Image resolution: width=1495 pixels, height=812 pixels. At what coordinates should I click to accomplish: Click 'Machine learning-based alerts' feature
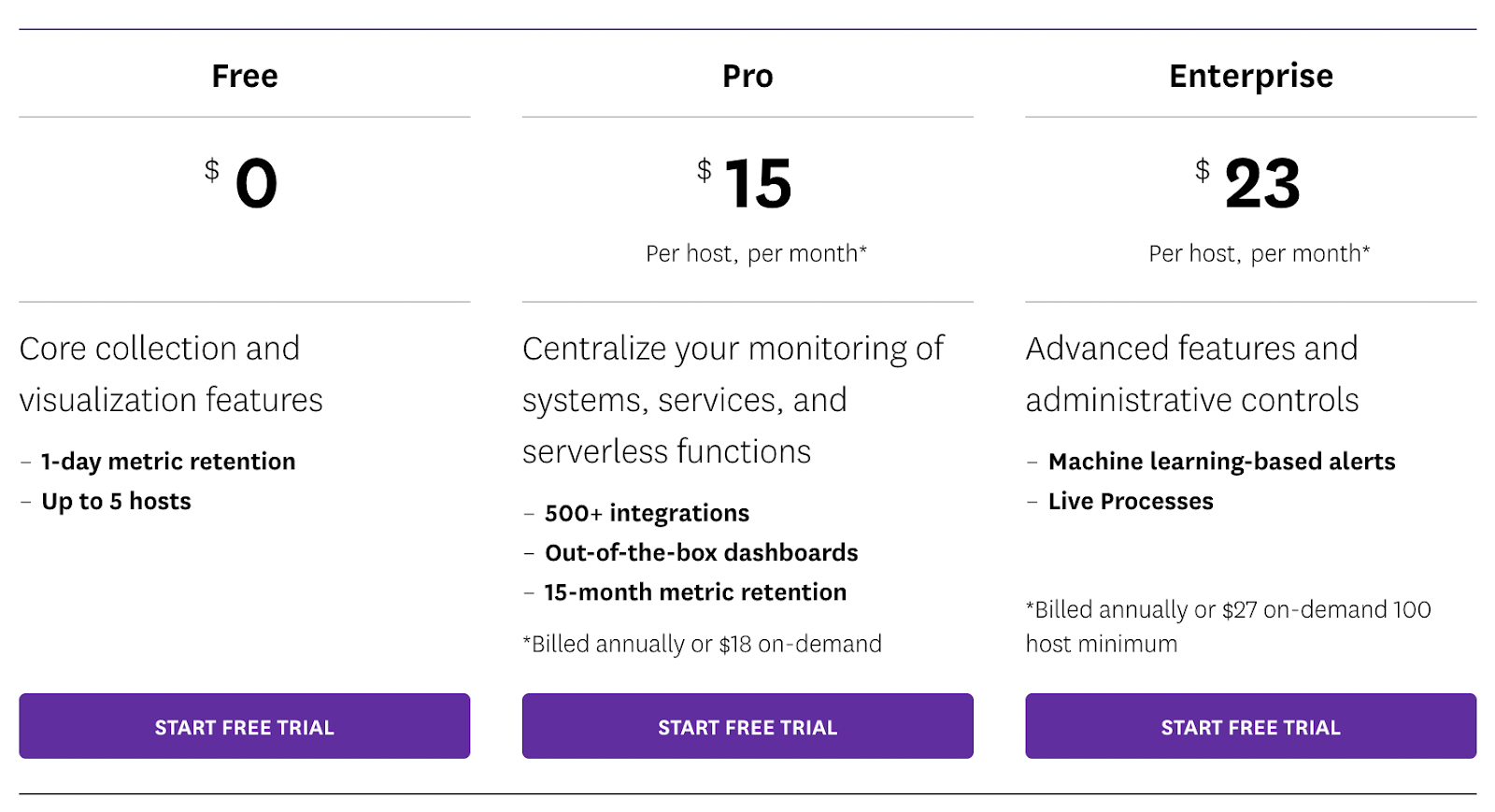[x=1221, y=462]
